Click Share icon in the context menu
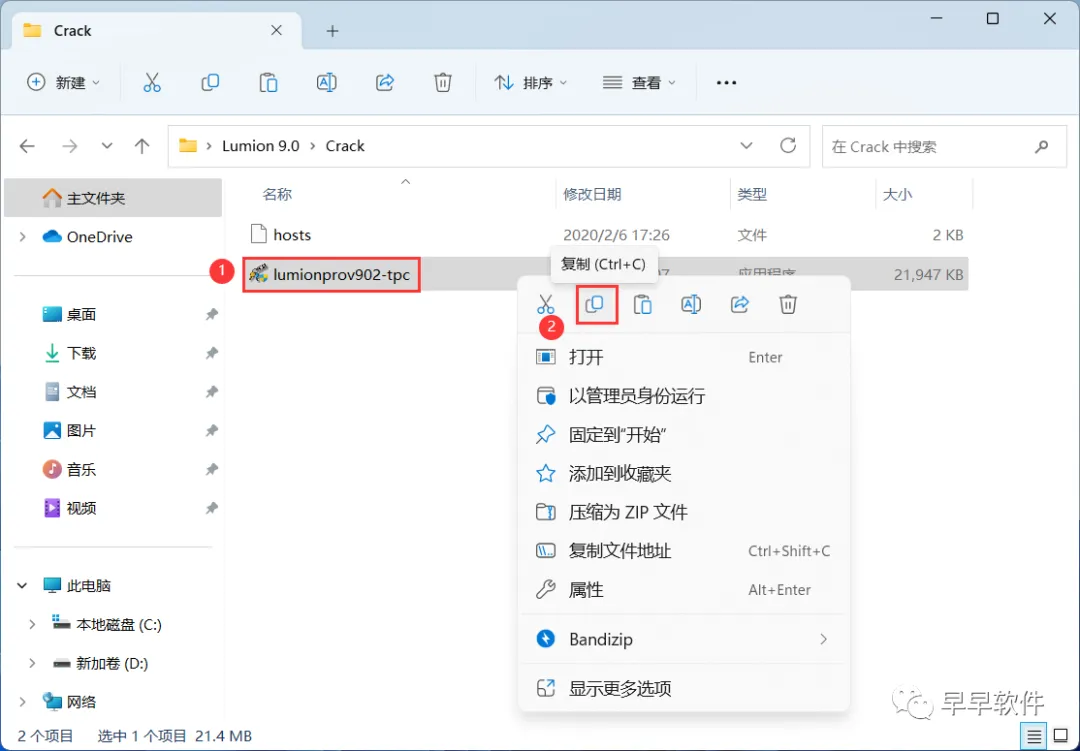Screen dimensions: 1080x751 [x=740, y=305]
